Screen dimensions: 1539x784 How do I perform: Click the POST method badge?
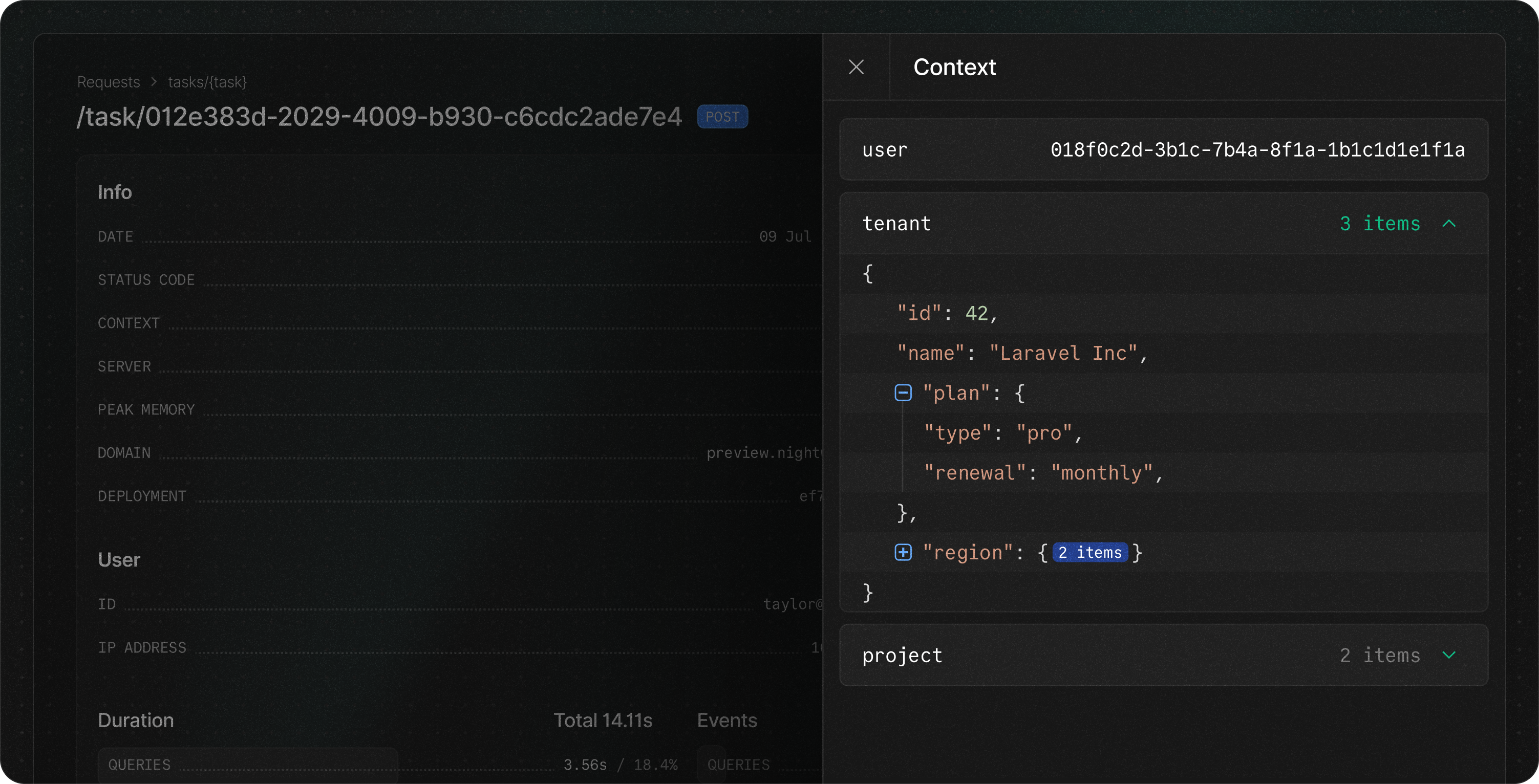tap(722, 117)
